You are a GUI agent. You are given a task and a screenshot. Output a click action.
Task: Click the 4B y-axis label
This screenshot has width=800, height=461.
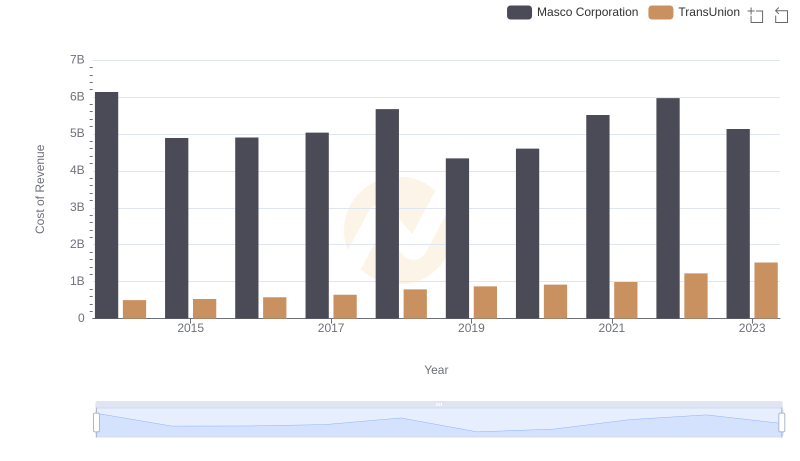point(77,170)
